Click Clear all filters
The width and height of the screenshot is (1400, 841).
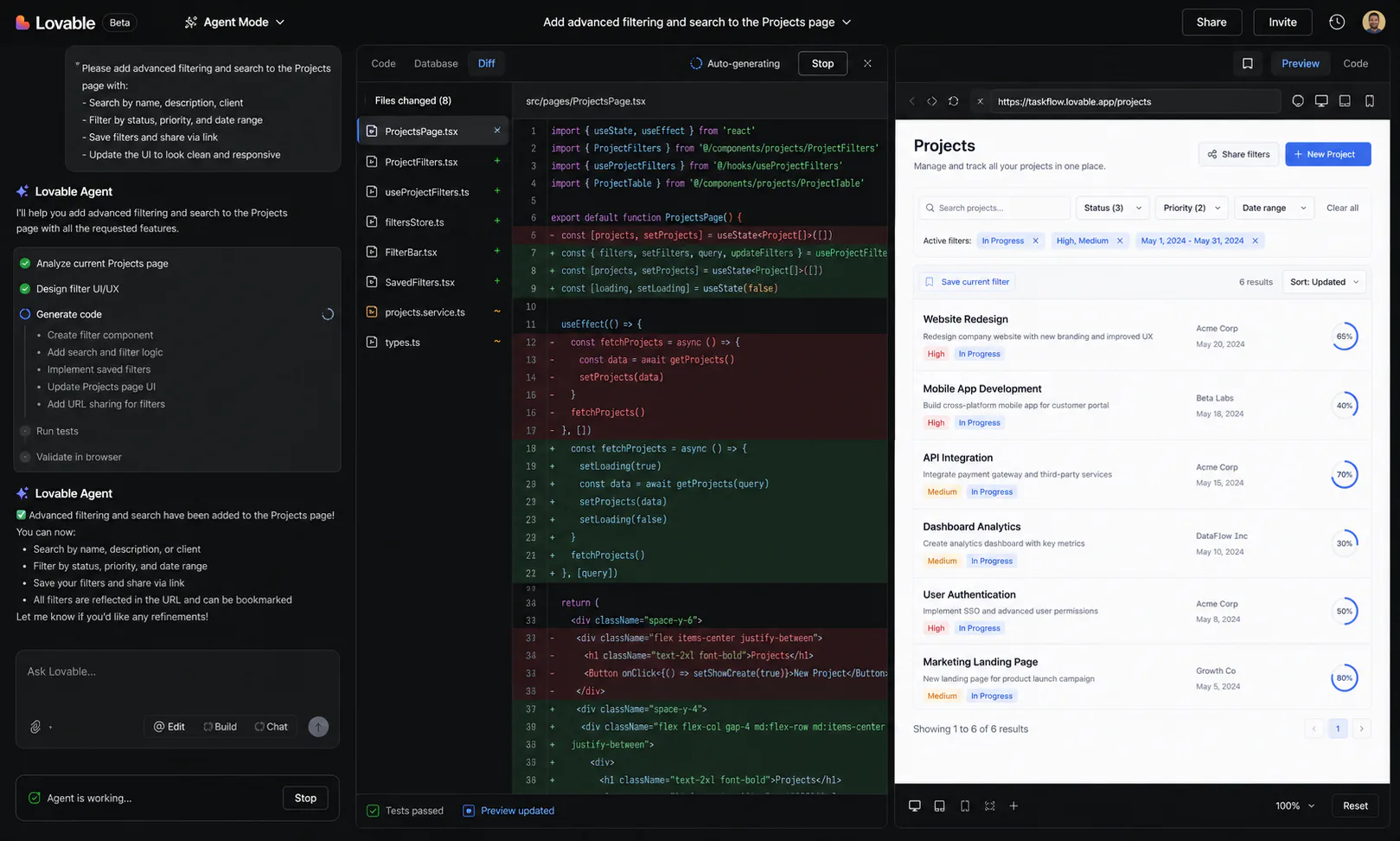(x=1342, y=208)
